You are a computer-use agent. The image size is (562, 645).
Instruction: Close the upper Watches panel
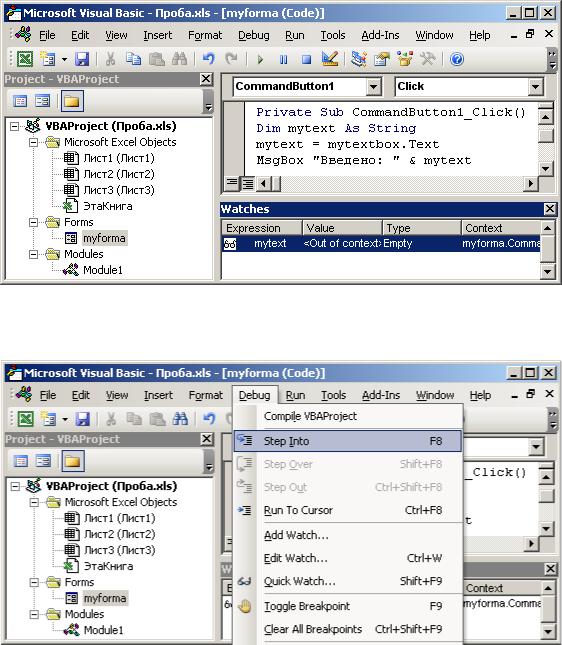coord(550,209)
